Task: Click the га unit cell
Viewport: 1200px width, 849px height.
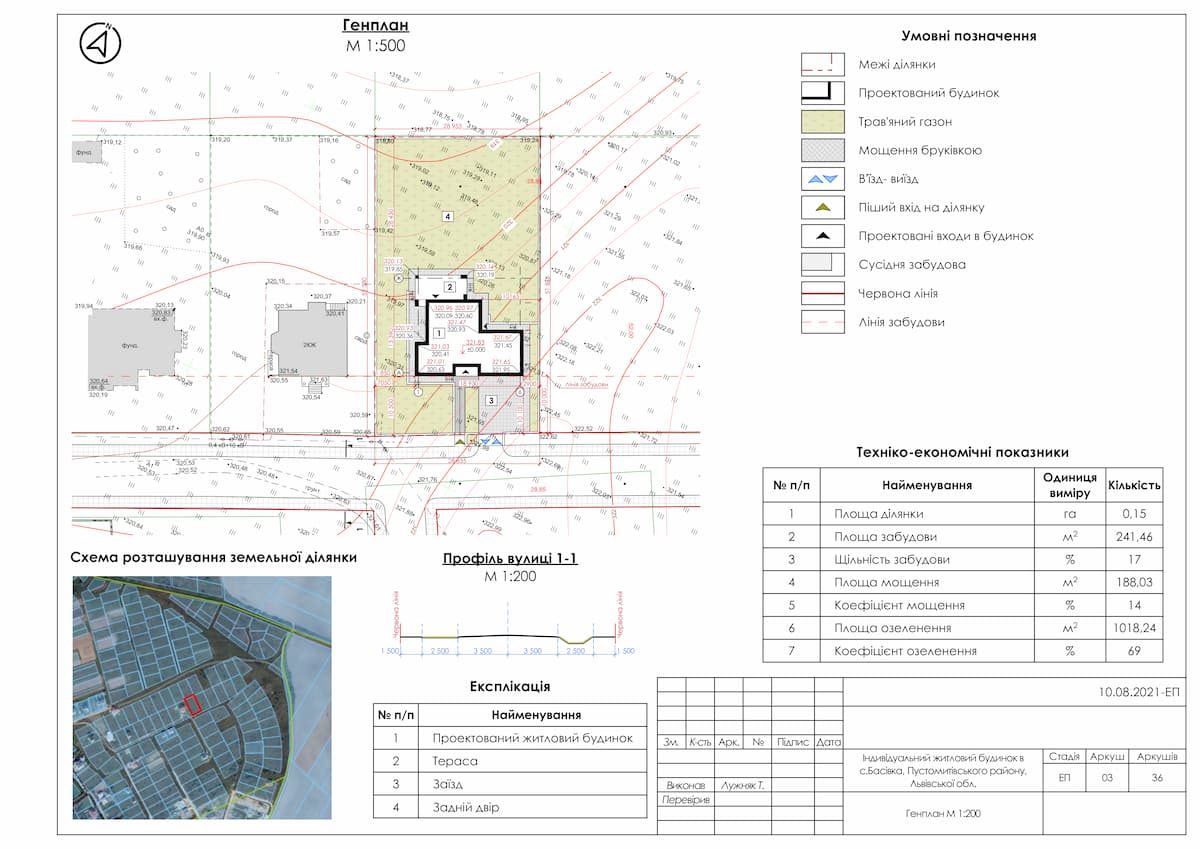Action: [x=1070, y=514]
